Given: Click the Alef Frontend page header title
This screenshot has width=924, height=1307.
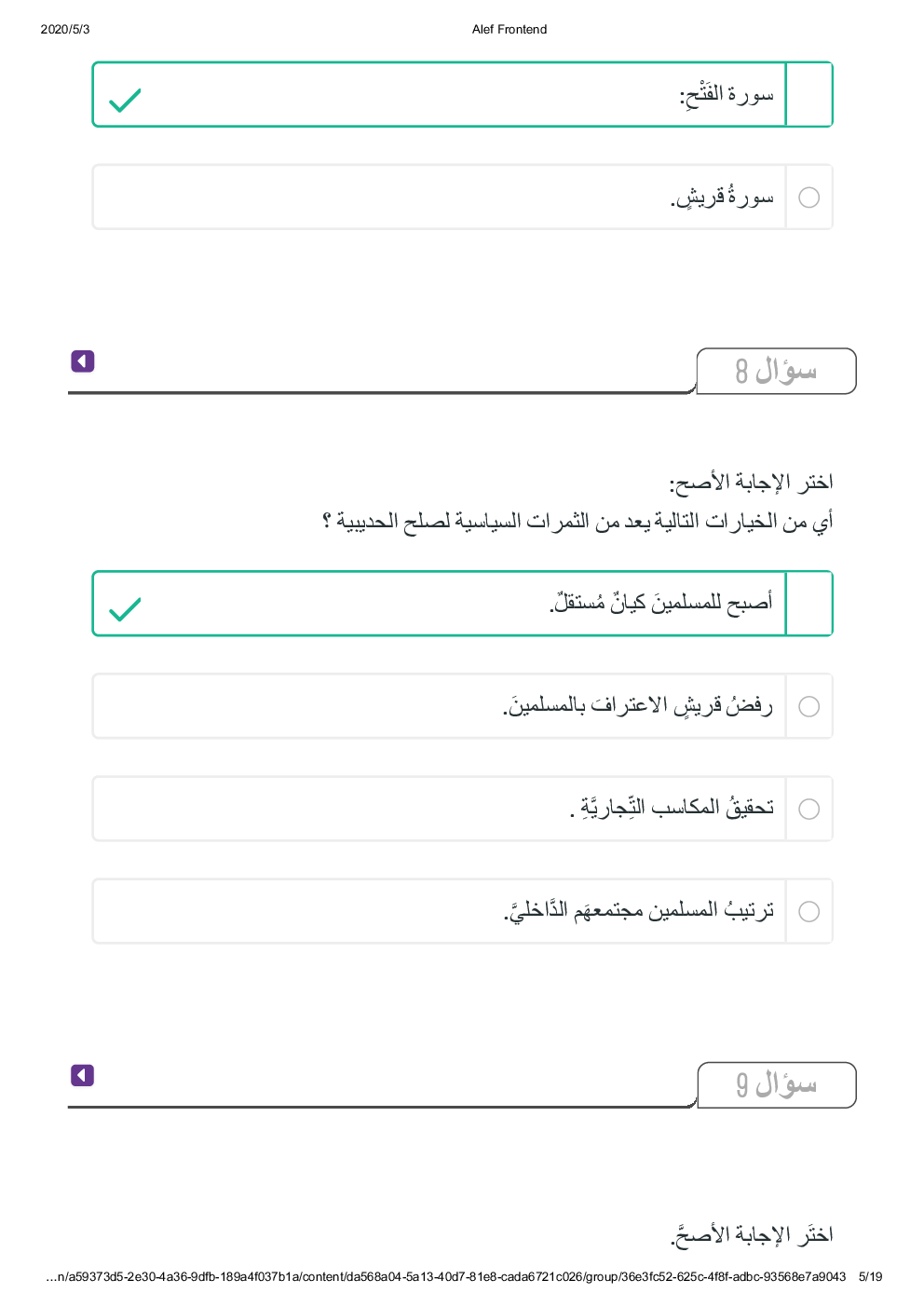Looking at the screenshot, I should point(510,30).
